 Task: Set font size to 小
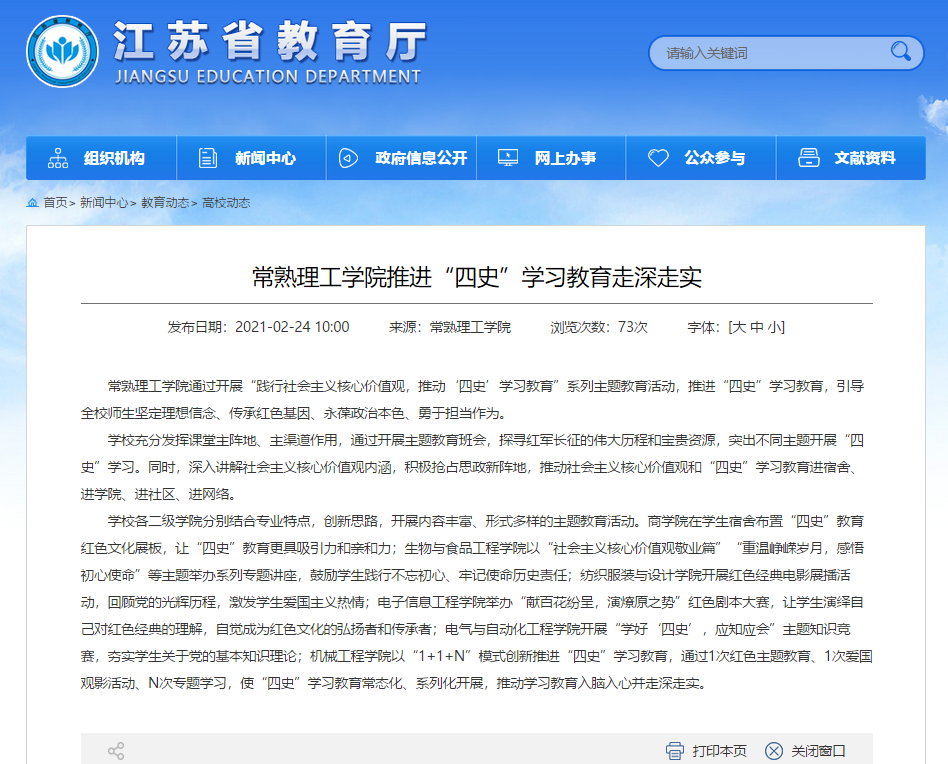click(774, 328)
